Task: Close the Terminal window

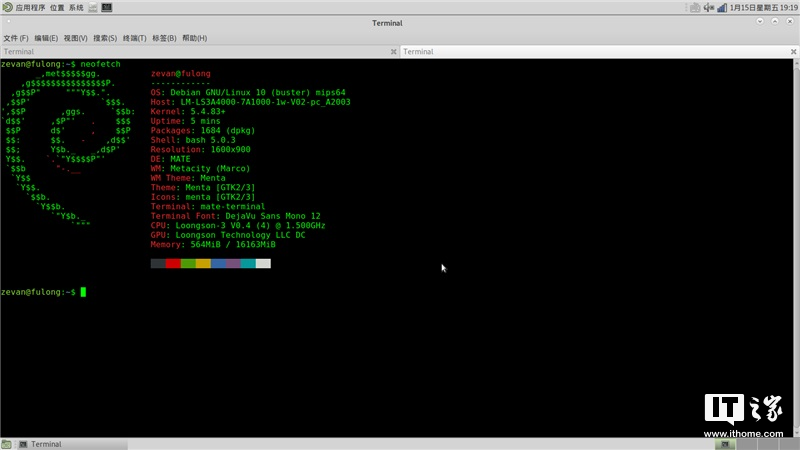Action: 790,21
